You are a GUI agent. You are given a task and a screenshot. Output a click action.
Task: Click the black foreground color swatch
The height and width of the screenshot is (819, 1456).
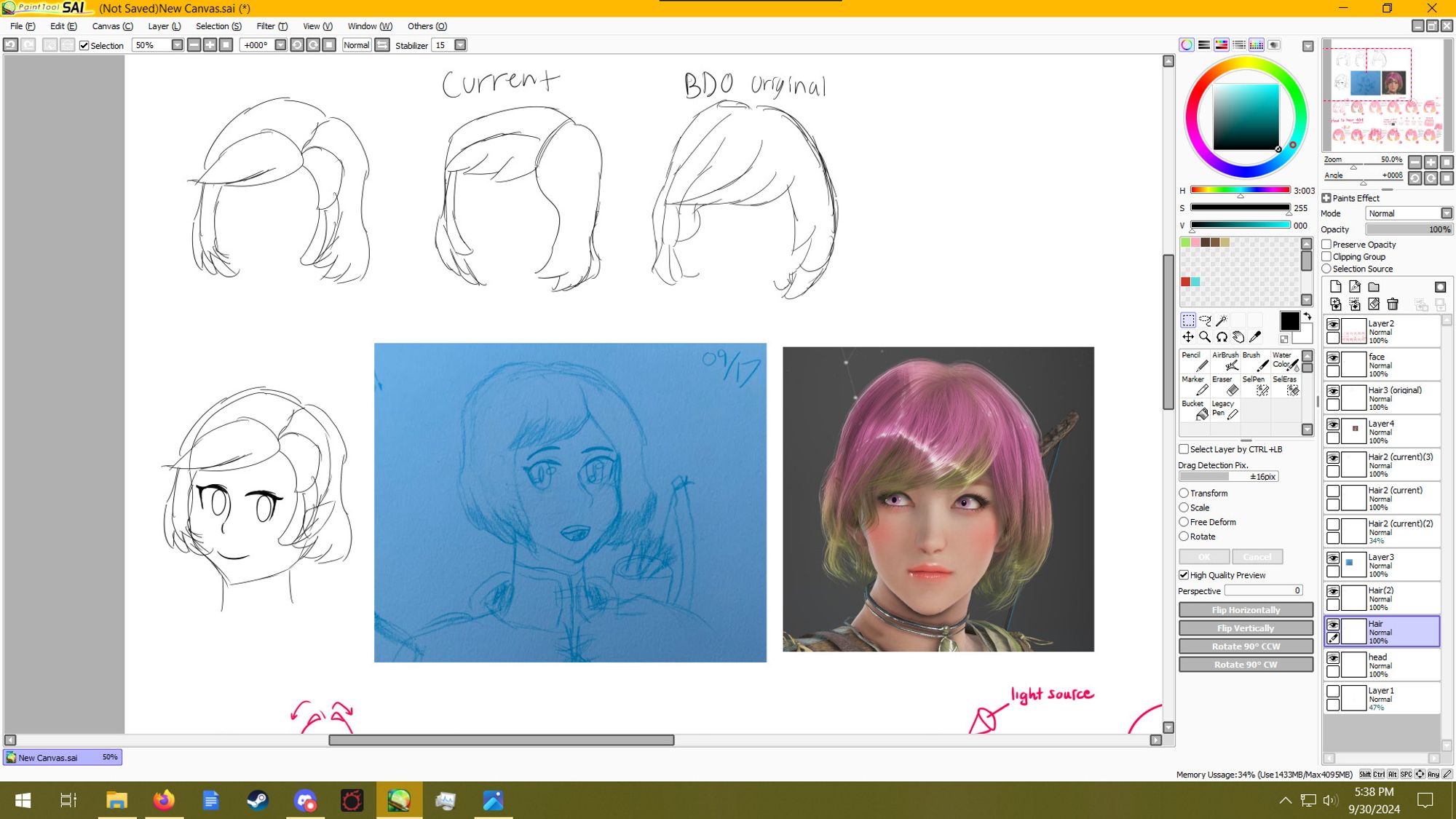pyautogui.click(x=1289, y=321)
